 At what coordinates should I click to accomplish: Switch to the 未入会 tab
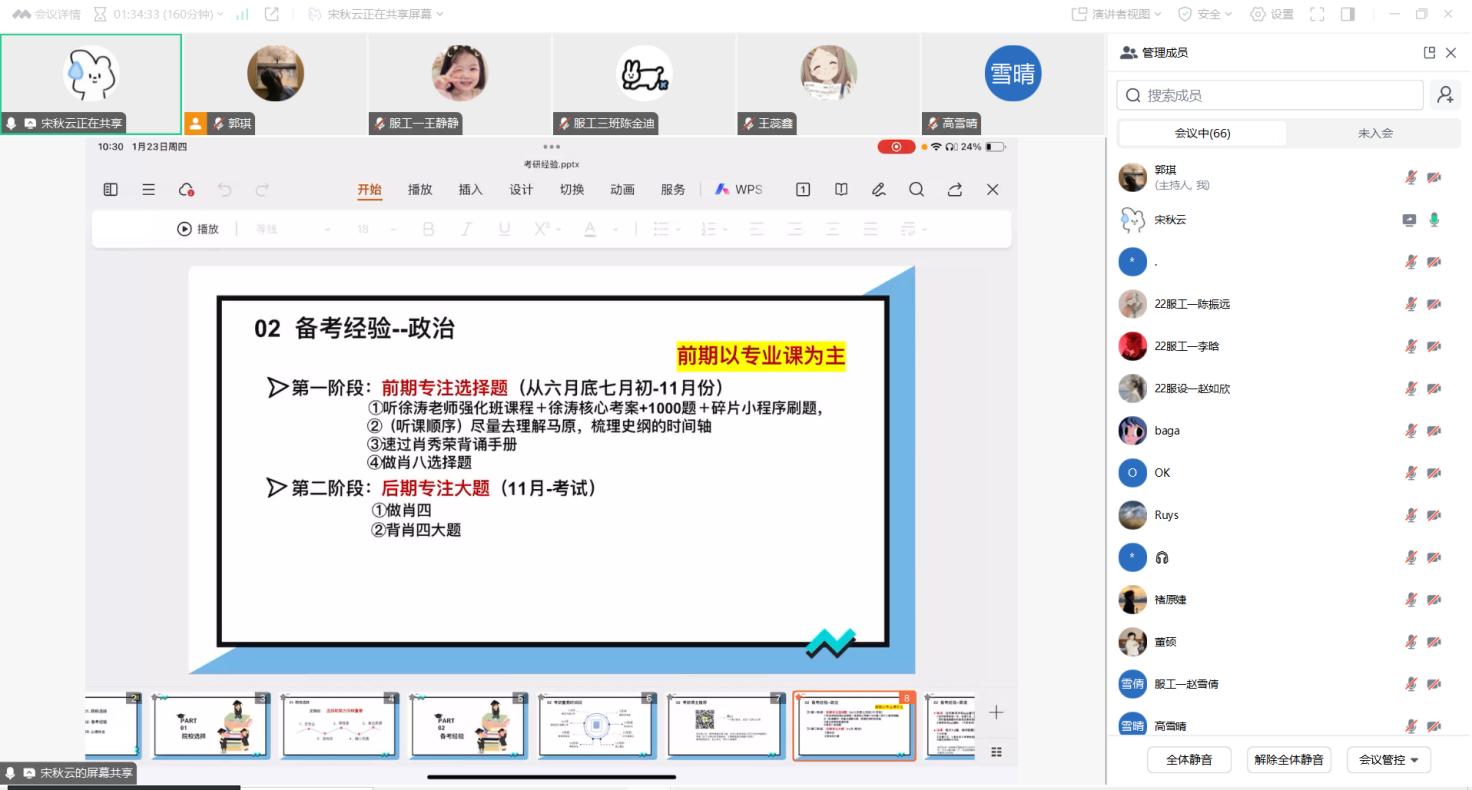(x=1374, y=133)
